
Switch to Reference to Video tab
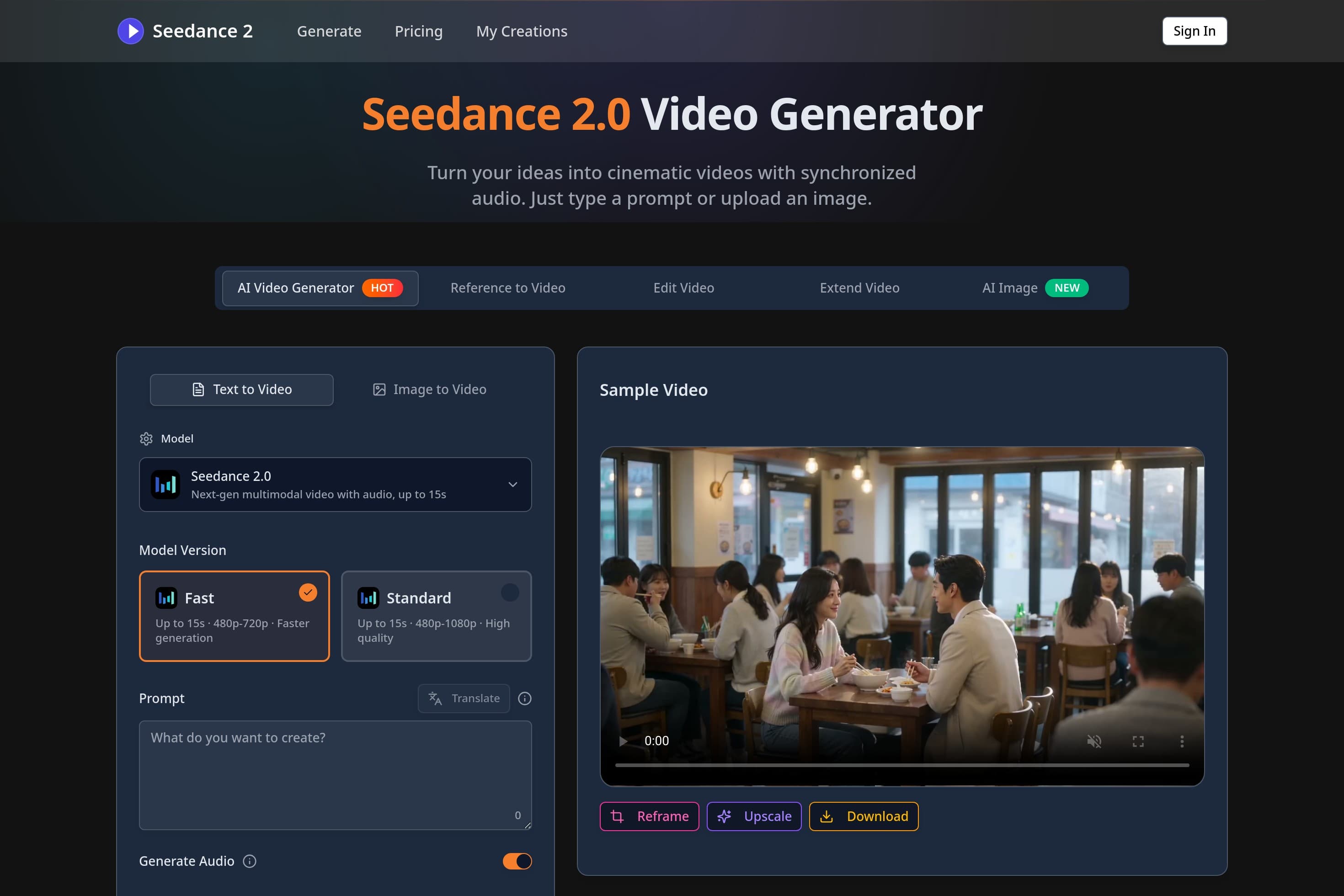click(508, 288)
